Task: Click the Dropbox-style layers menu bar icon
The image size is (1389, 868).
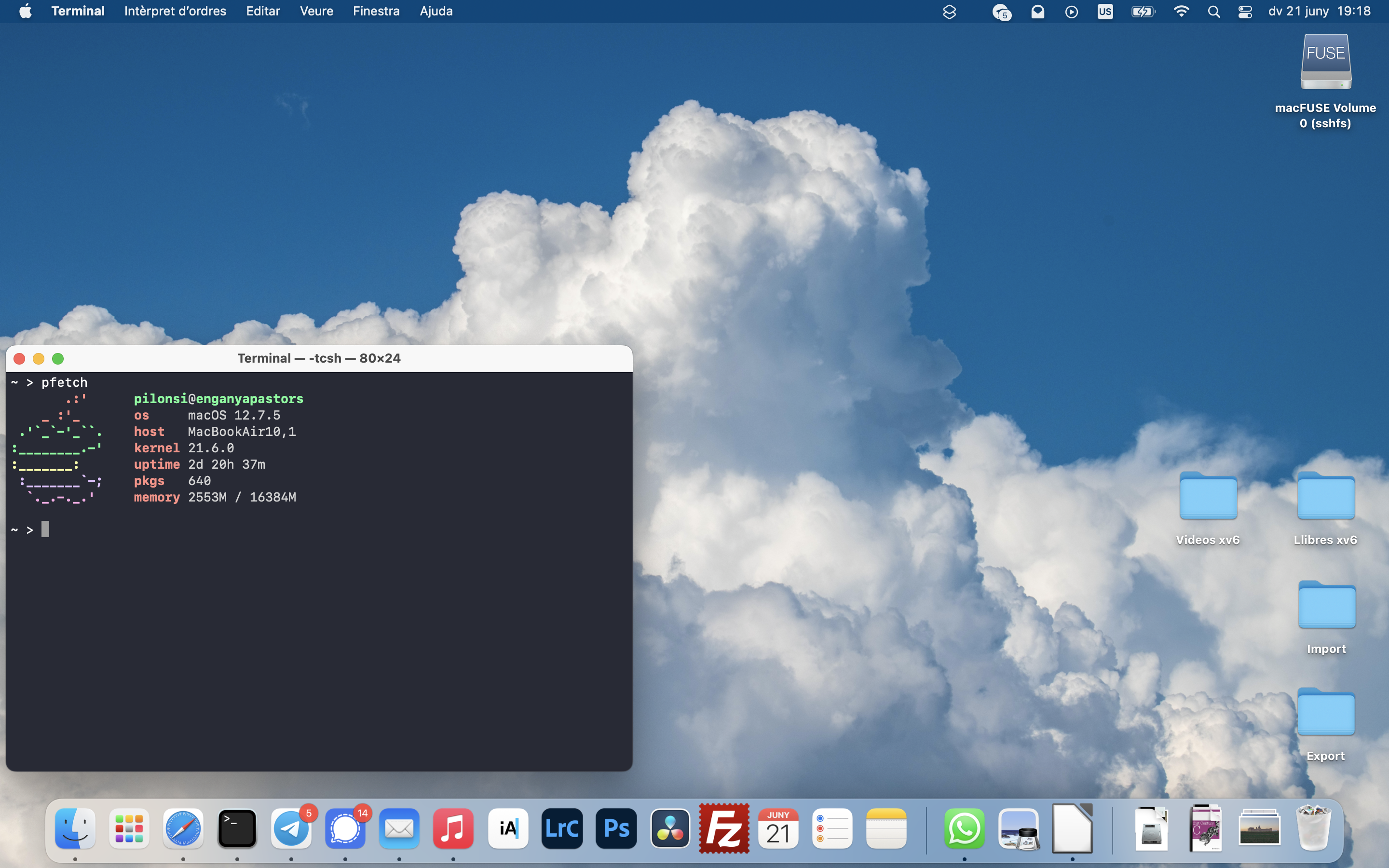Action: 949,12
